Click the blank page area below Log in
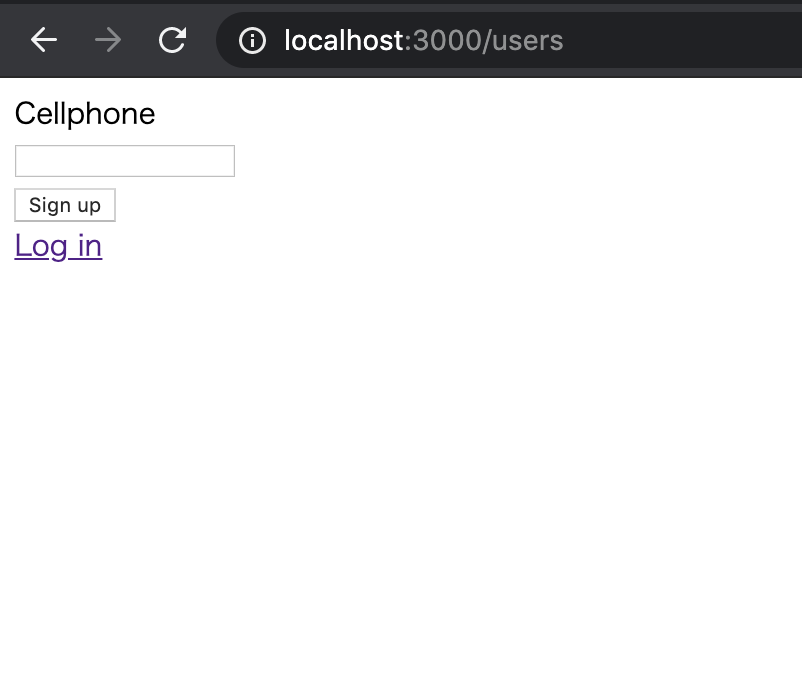The image size is (802, 698). click(x=400, y=450)
